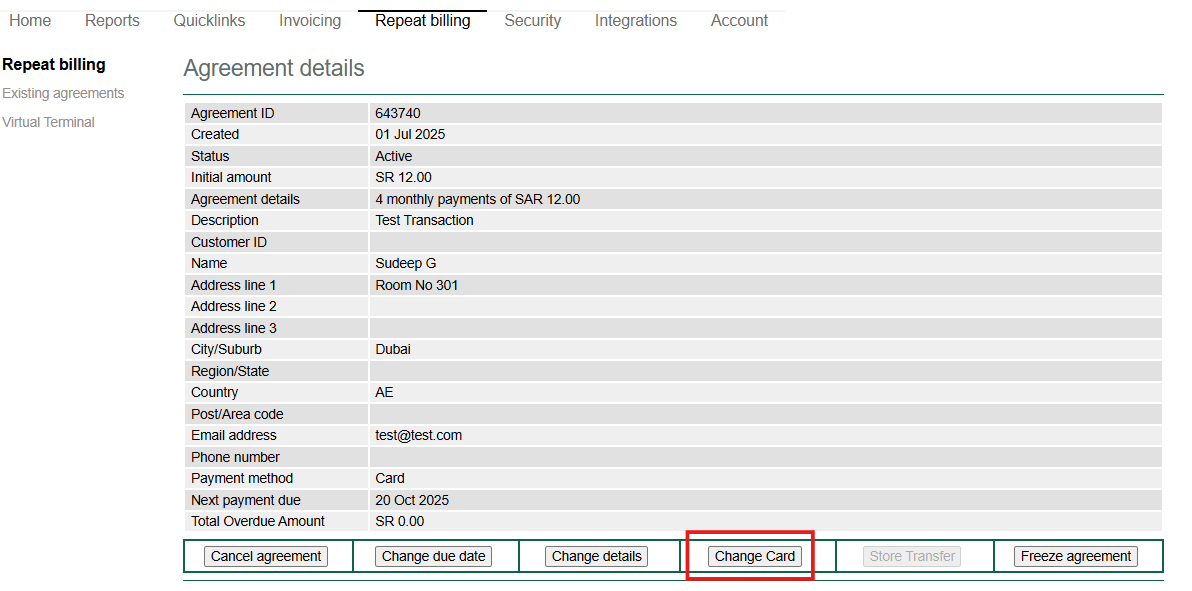Click the Name value Sudeep G

(x=406, y=263)
